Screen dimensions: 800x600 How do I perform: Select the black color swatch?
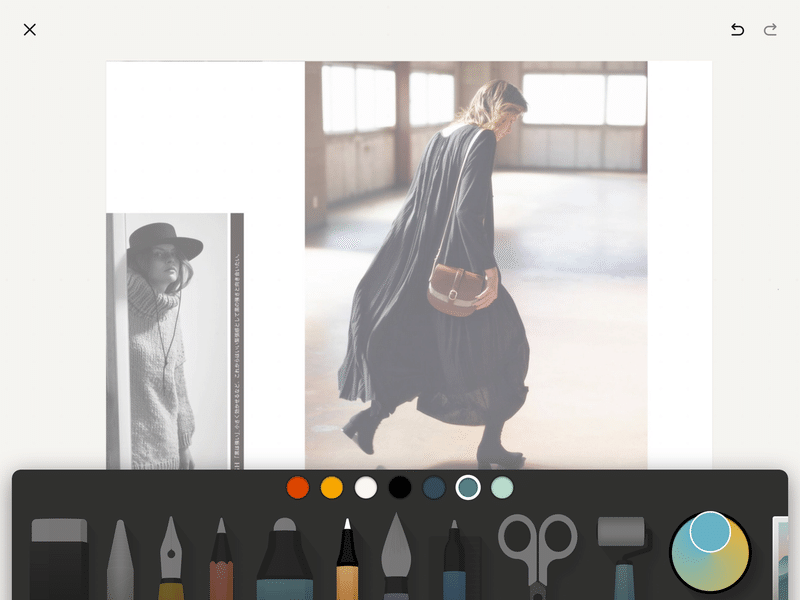click(399, 488)
